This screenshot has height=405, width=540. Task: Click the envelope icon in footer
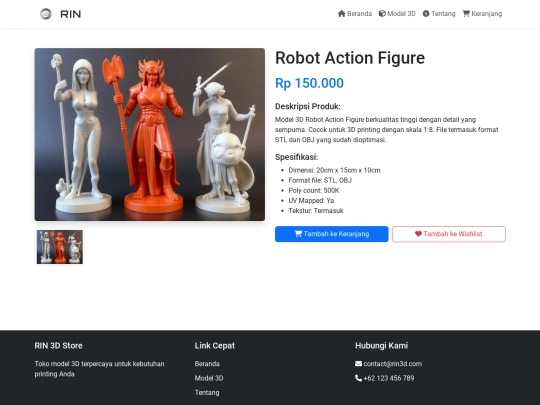[359, 364]
